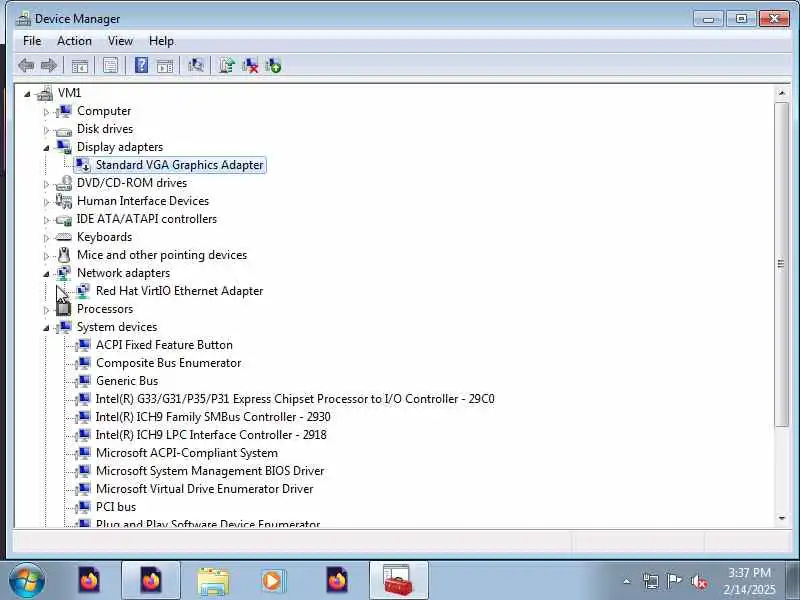
Task: Expand the Computer category
Action: coord(46,111)
